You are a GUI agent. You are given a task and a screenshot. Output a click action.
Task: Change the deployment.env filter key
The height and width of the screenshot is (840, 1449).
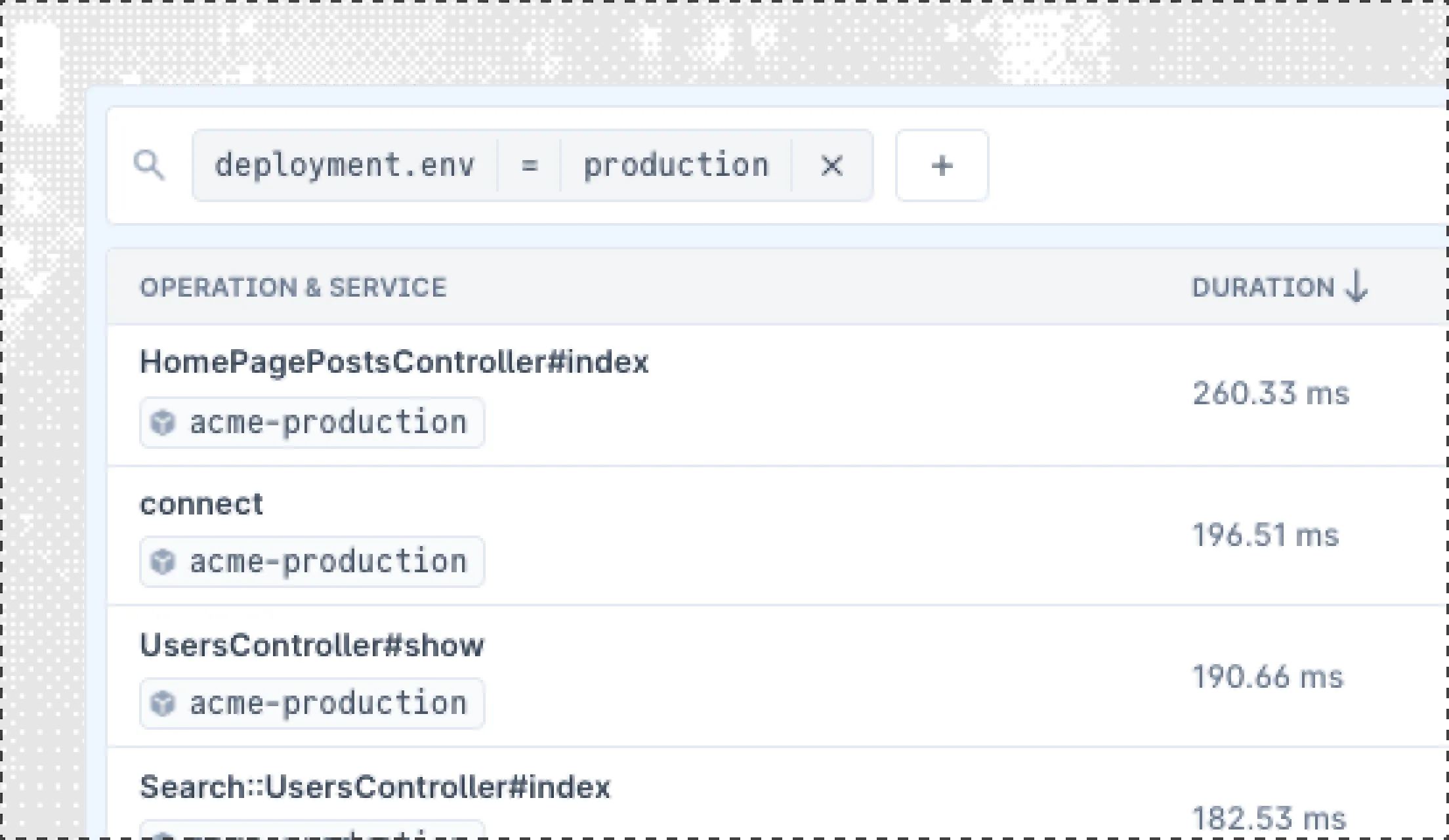point(345,165)
